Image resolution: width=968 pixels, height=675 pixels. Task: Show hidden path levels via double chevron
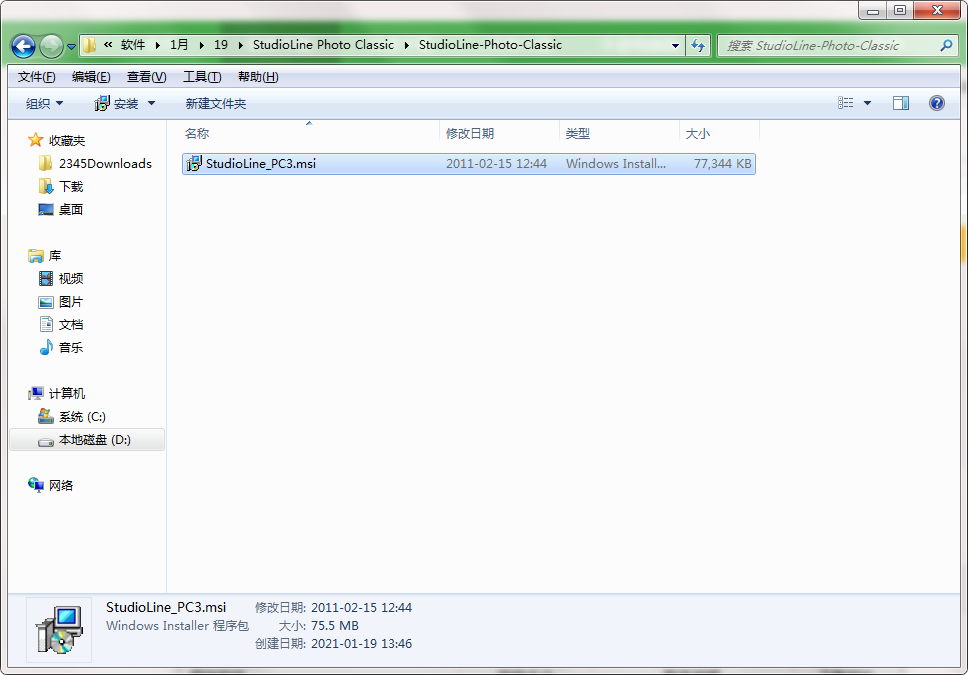[108, 44]
